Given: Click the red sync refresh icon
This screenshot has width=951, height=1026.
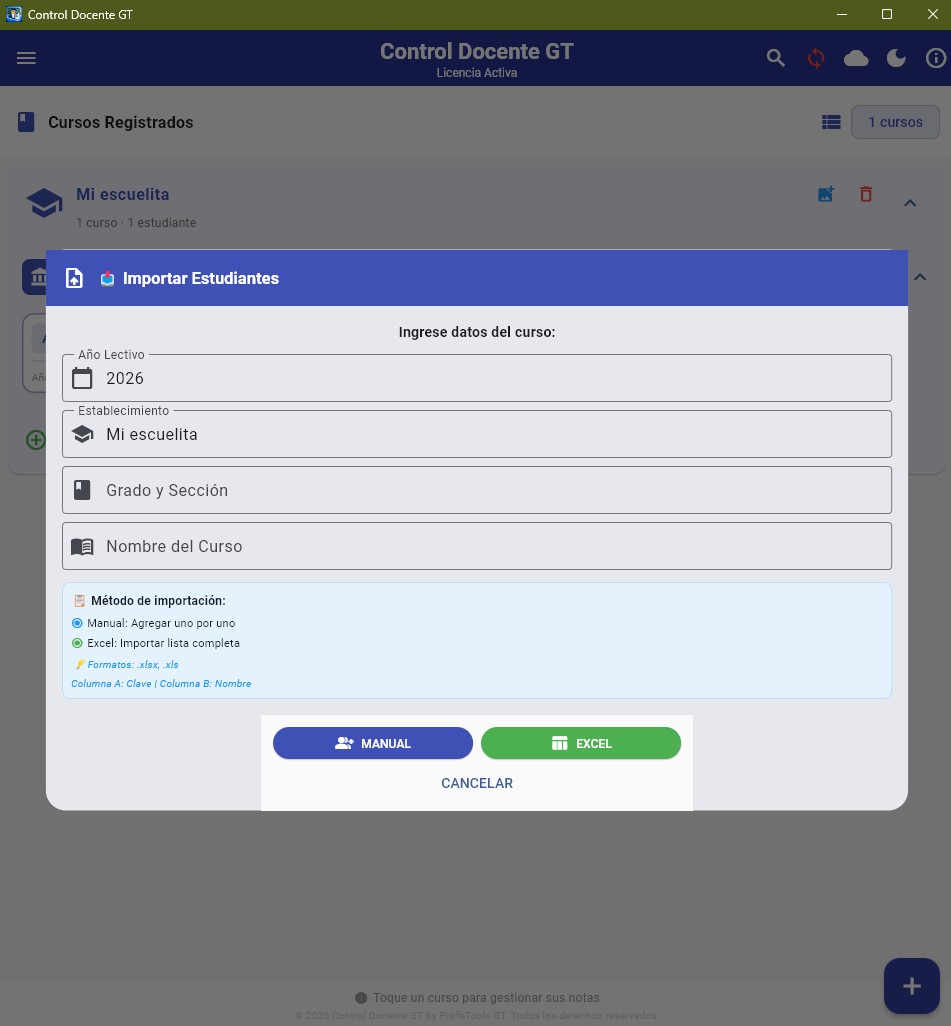Looking at the screenshot, I should click(x=816, y=58).
